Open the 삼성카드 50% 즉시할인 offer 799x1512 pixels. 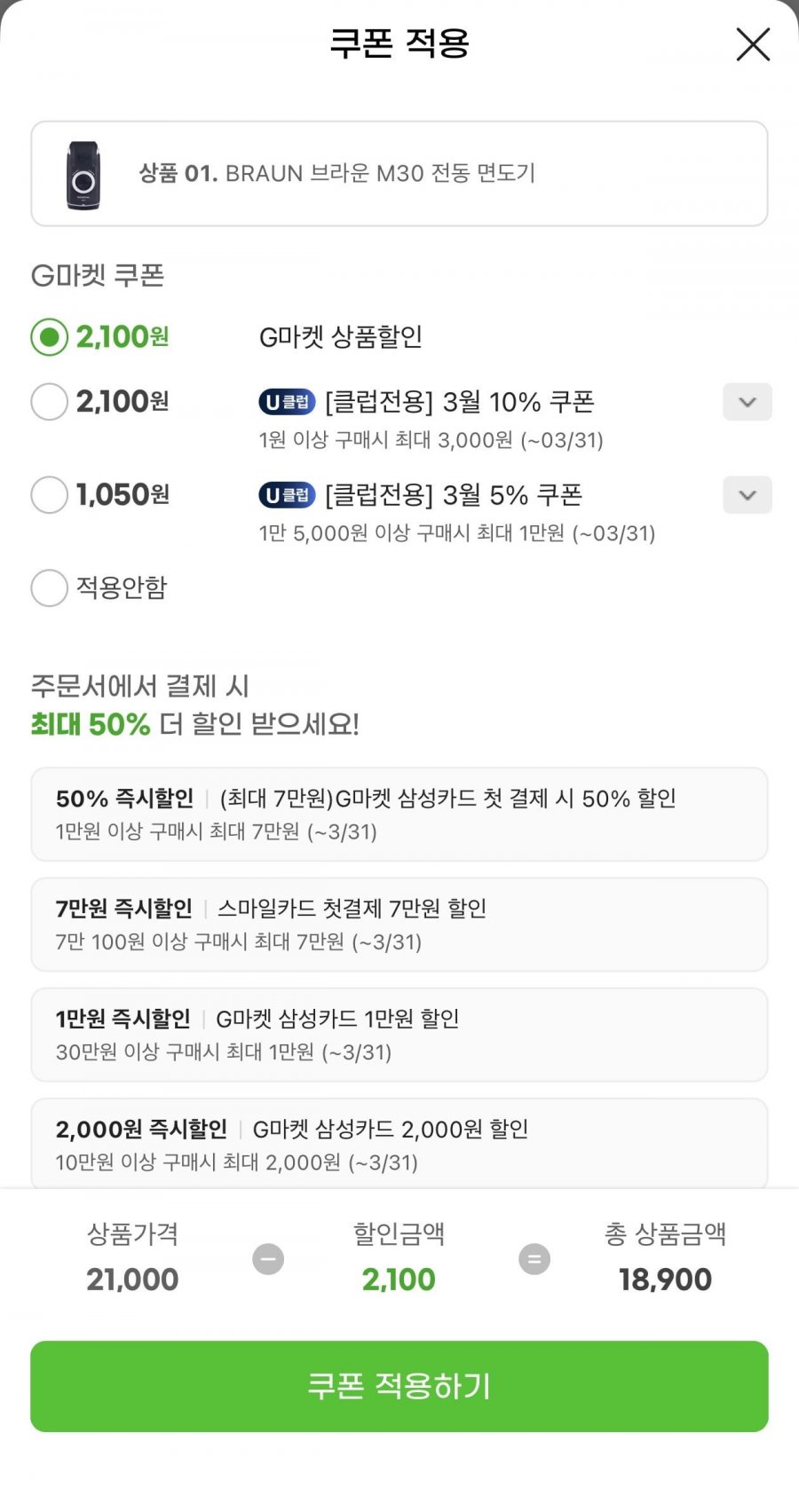399,814
